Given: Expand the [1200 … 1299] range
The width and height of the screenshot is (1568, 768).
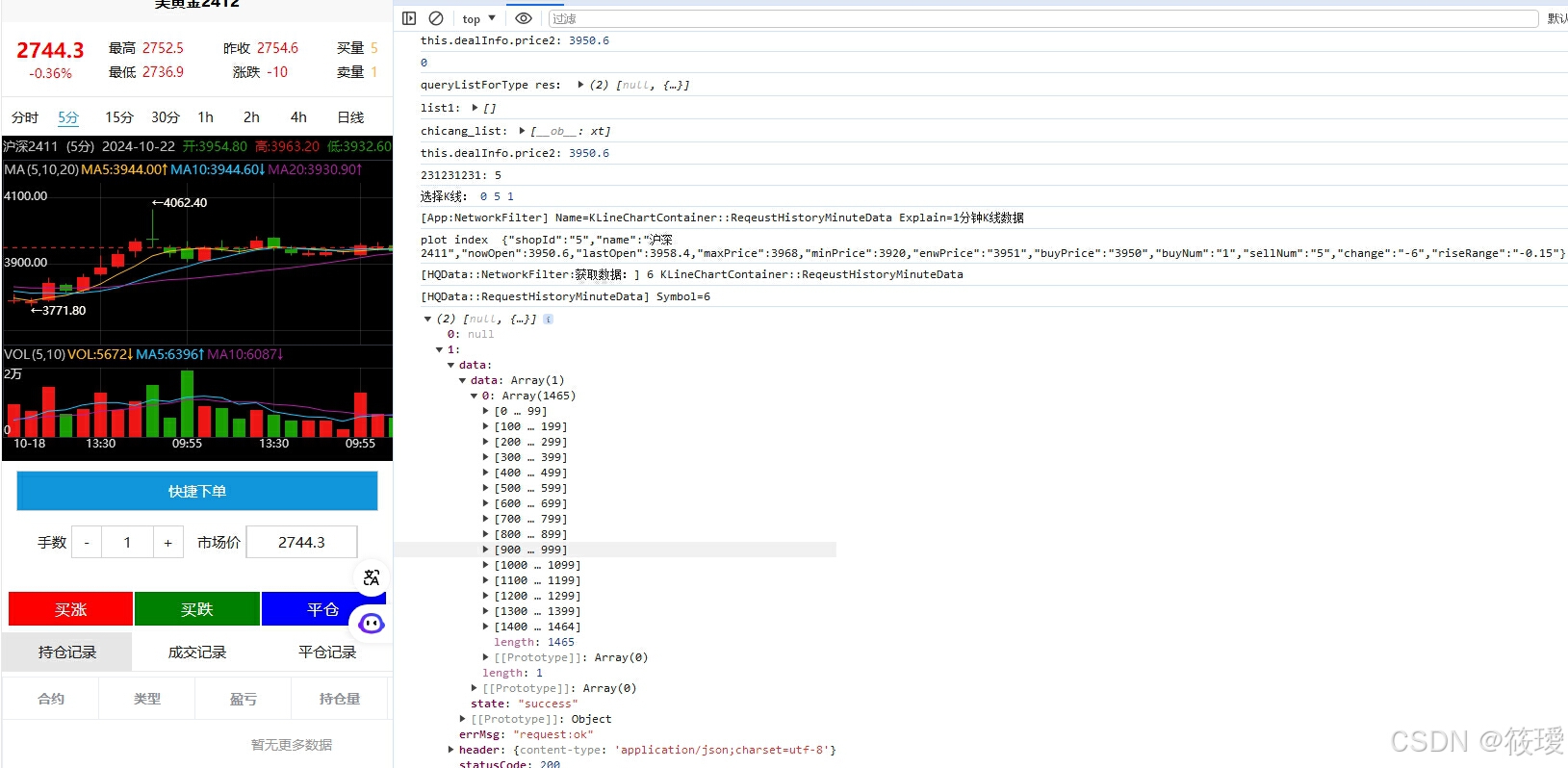Looking at the screenshot, I should coord(485,596).
